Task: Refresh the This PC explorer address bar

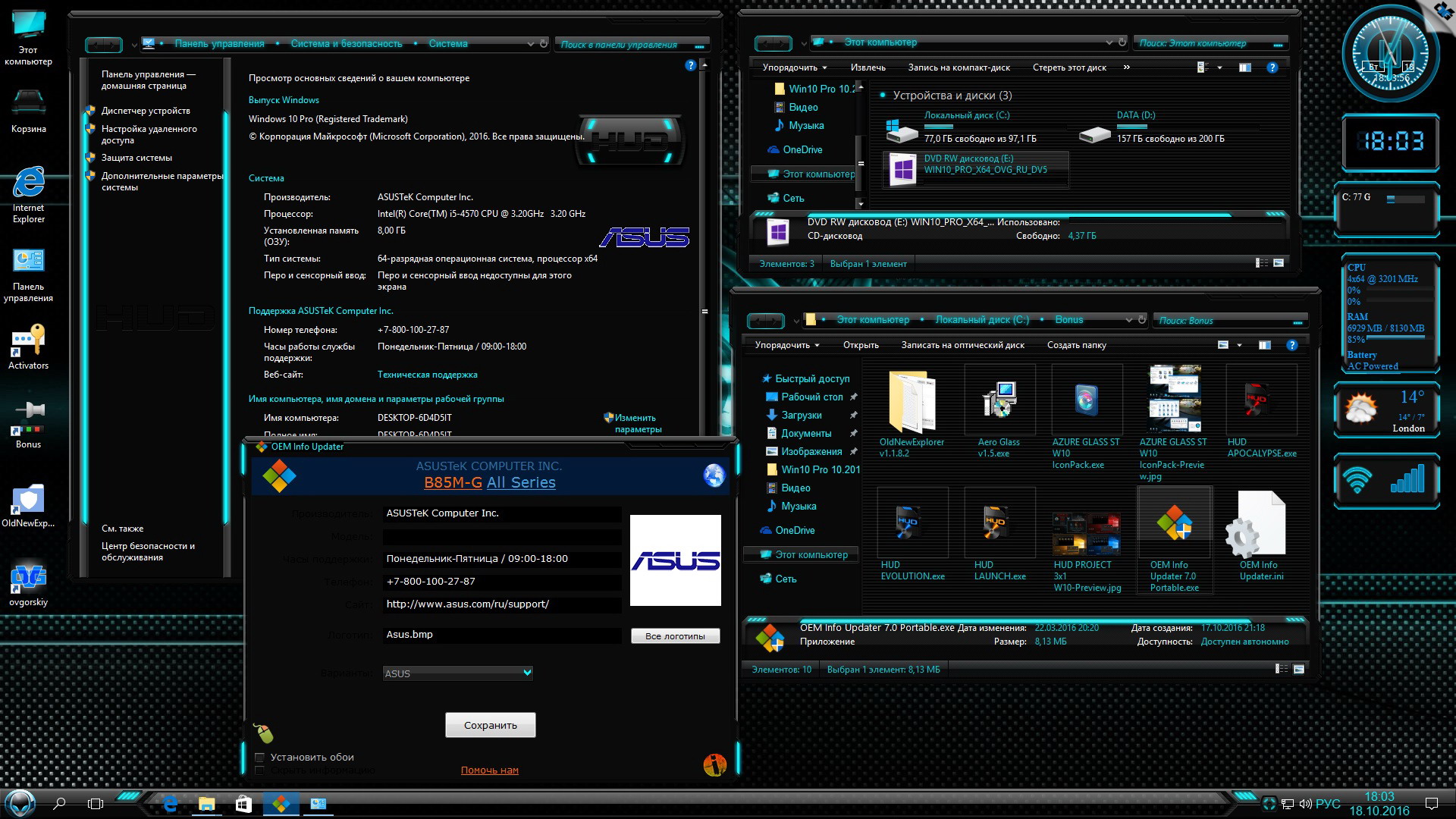Action: pos(1122,42)
